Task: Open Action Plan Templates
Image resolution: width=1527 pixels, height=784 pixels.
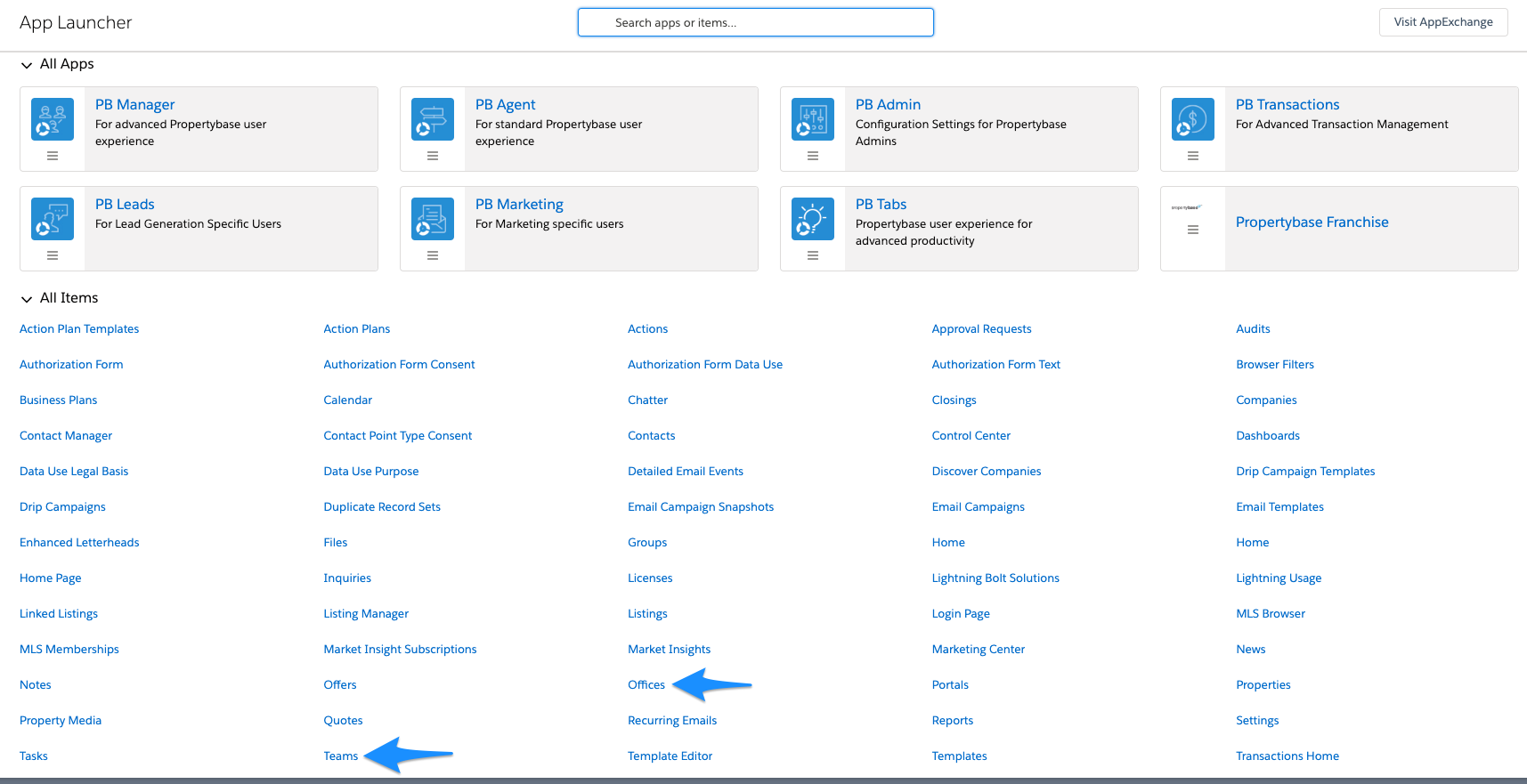Action: tap(79, 328)
